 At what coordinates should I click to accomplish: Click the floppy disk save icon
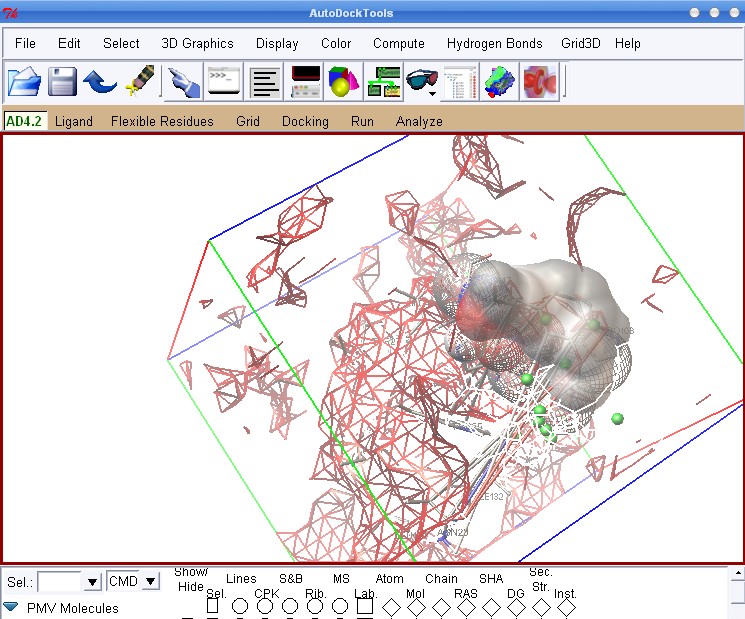click(63, 82)
